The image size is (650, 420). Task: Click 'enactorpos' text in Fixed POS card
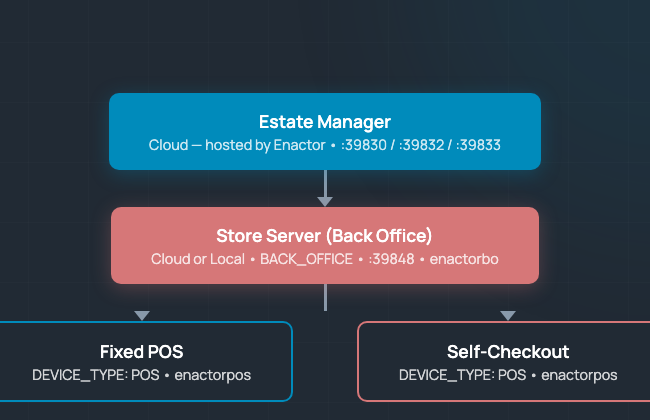tap(213, 375)
